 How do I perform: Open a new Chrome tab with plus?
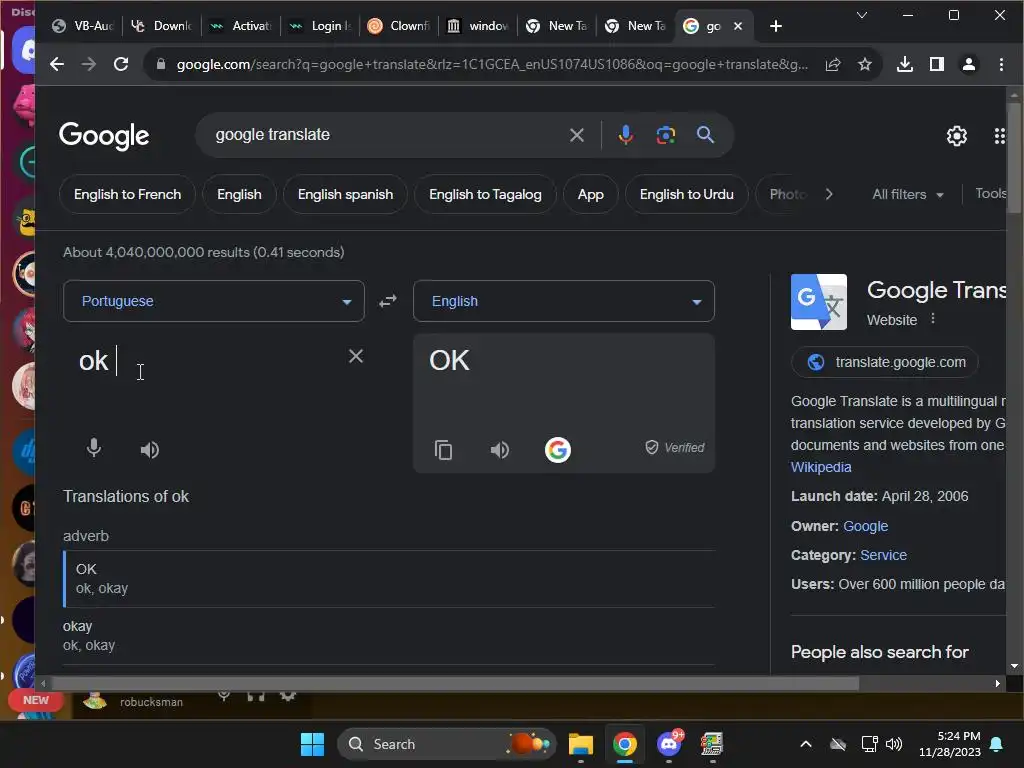(776, 26)
